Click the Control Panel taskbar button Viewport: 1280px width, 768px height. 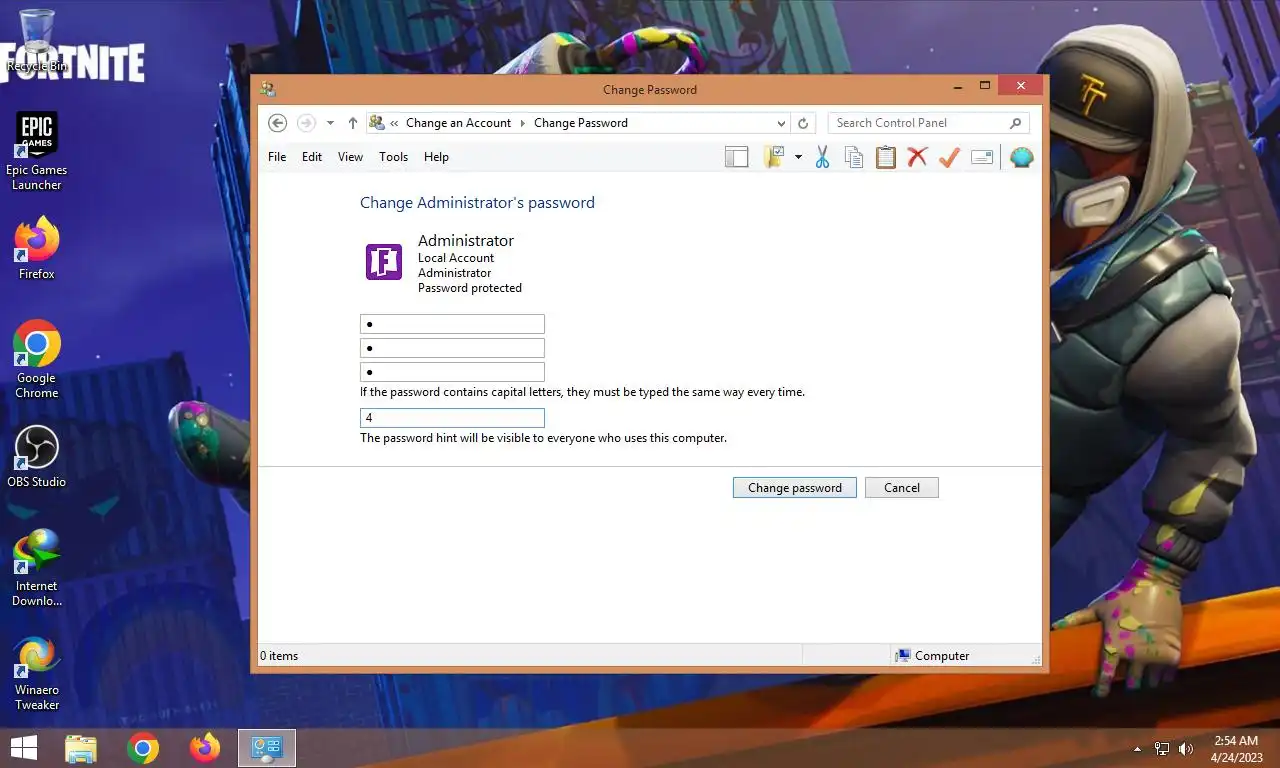tap(267, 748)
